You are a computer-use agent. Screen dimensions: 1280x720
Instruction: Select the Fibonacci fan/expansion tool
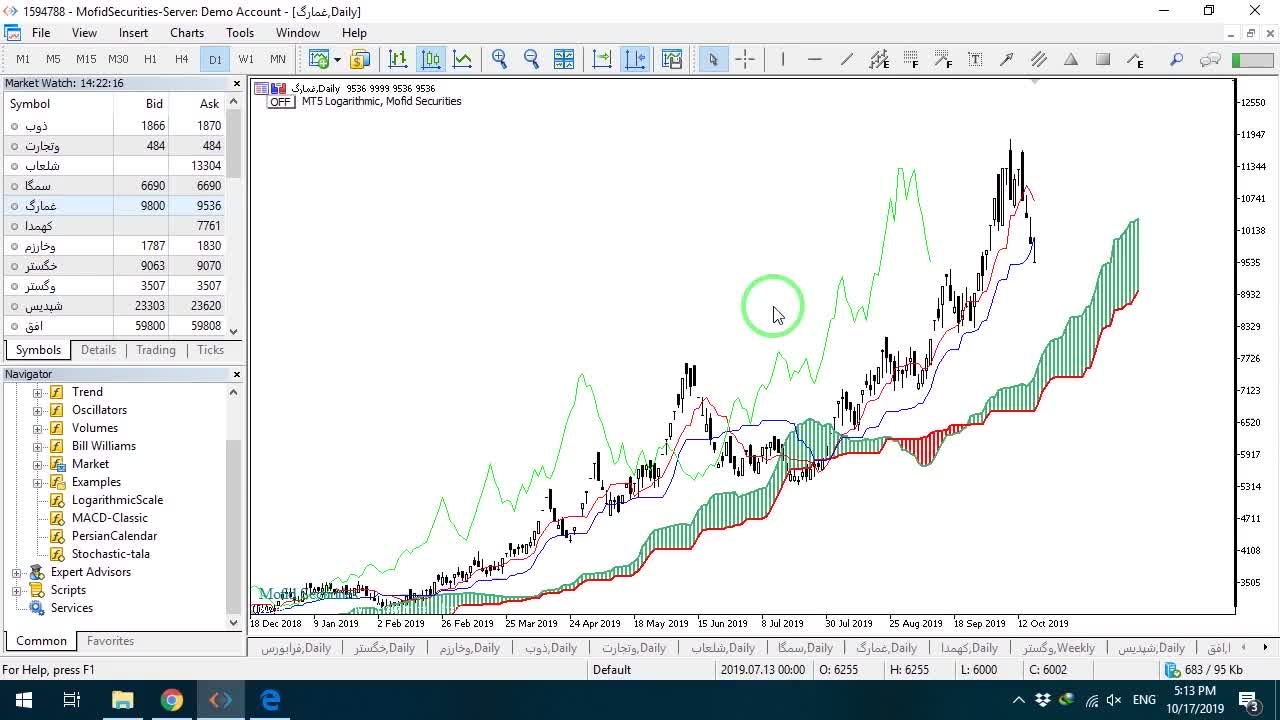click(943, 60)
